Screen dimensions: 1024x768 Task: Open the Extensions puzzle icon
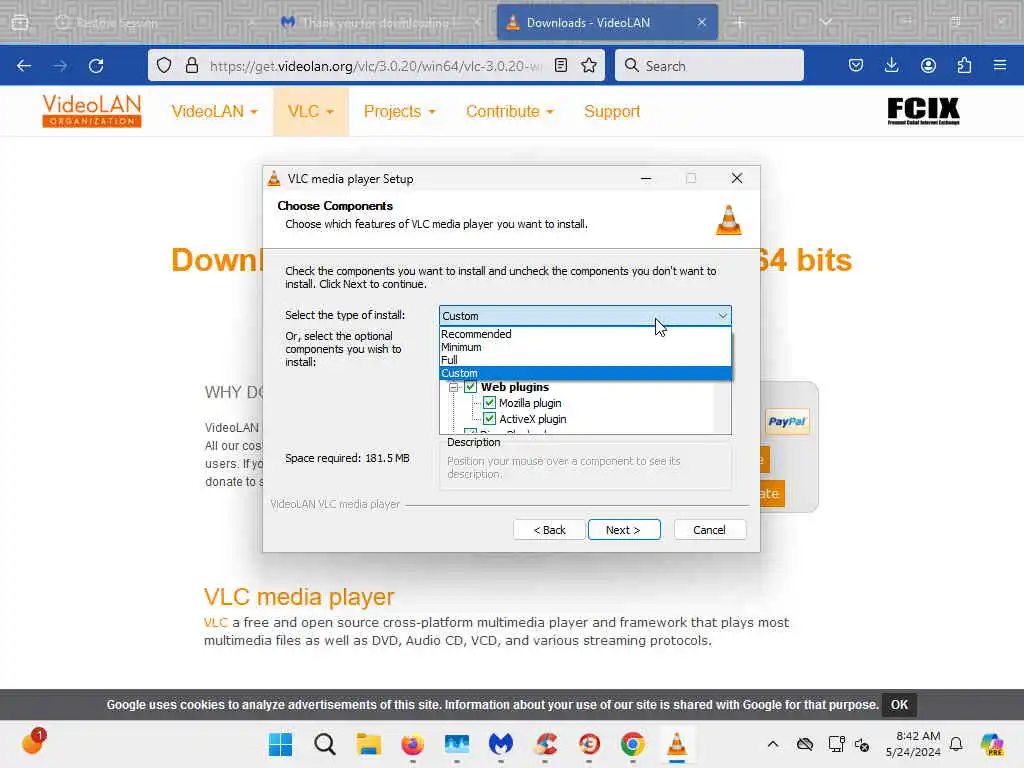tap(964, 65)
